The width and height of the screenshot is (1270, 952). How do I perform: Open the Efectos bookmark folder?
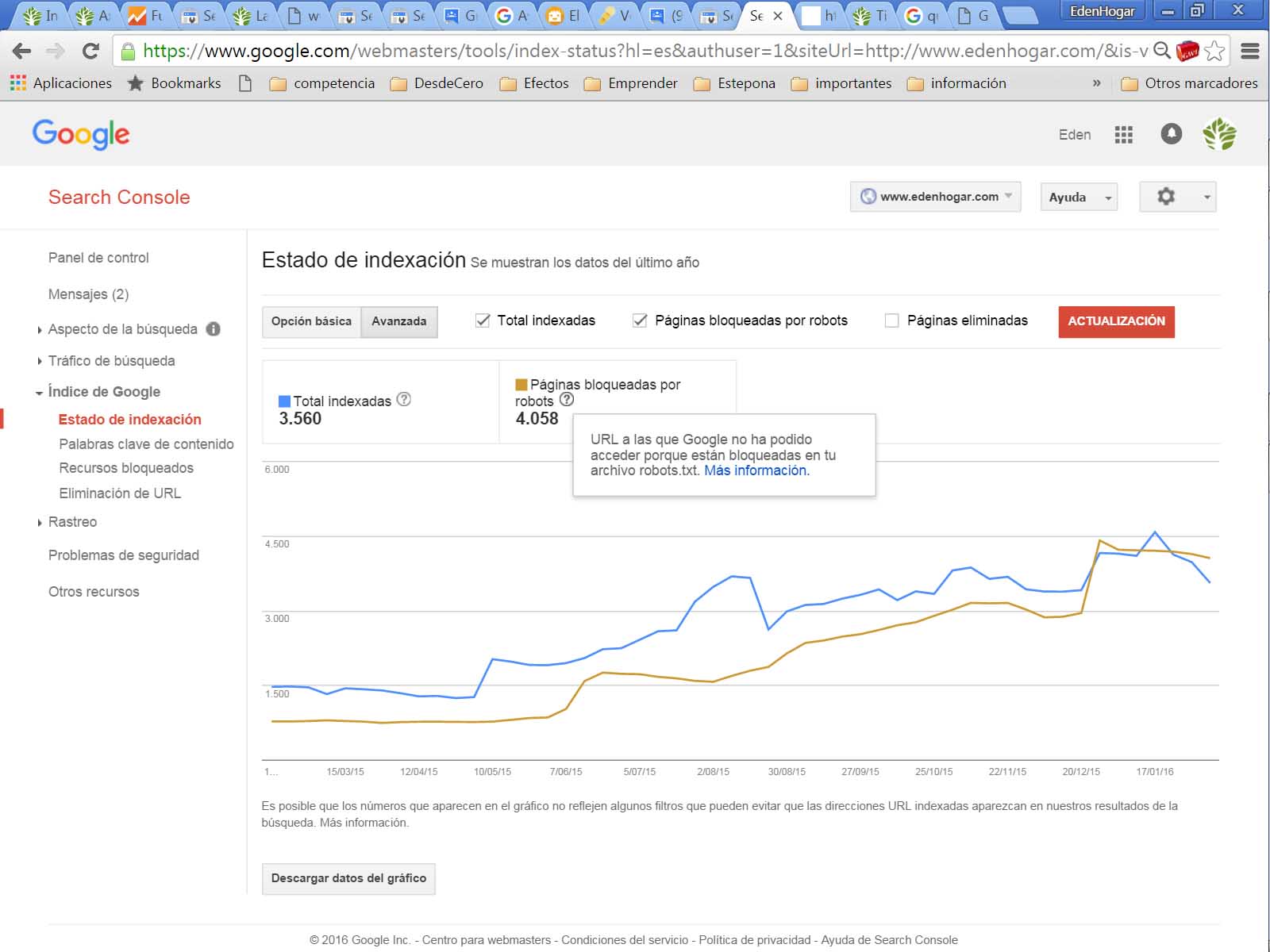pos(534,83)
